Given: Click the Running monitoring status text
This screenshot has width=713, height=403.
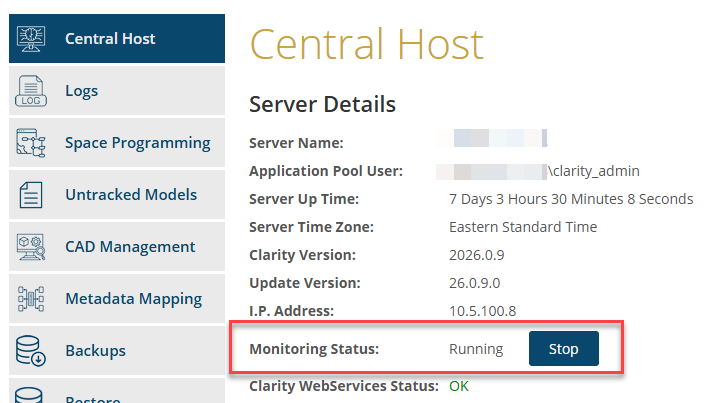Looking at the screenshot, I should pos(476,349).
